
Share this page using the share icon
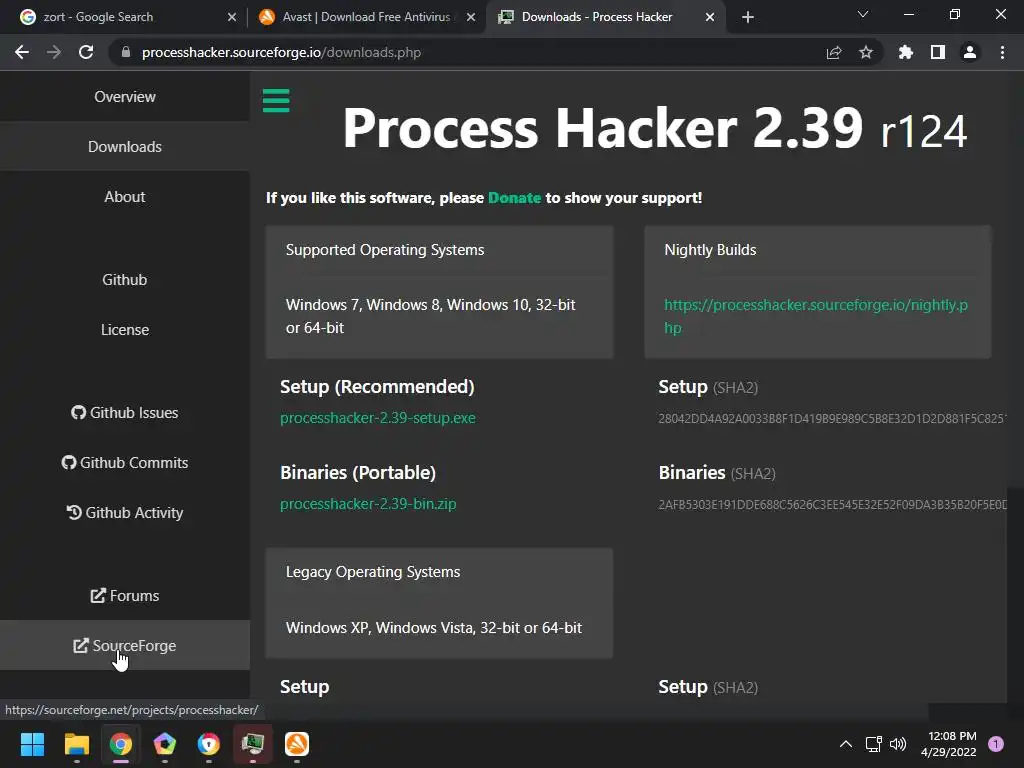pyautogui.click(x=834, y=52)
